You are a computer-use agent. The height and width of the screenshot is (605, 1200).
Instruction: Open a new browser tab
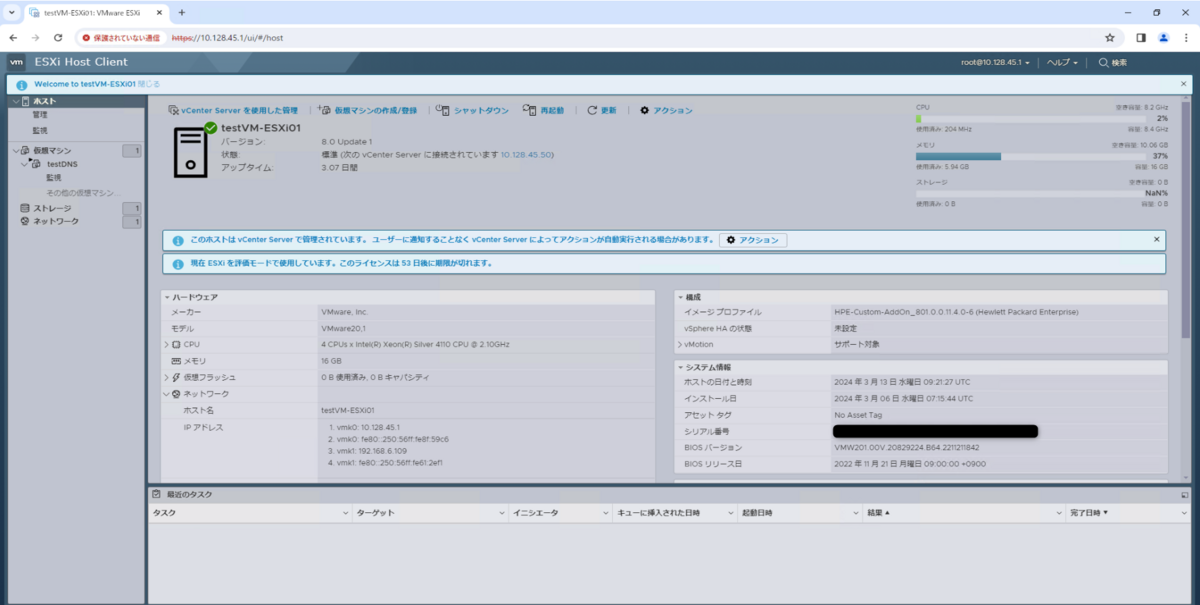pos(181,12)
